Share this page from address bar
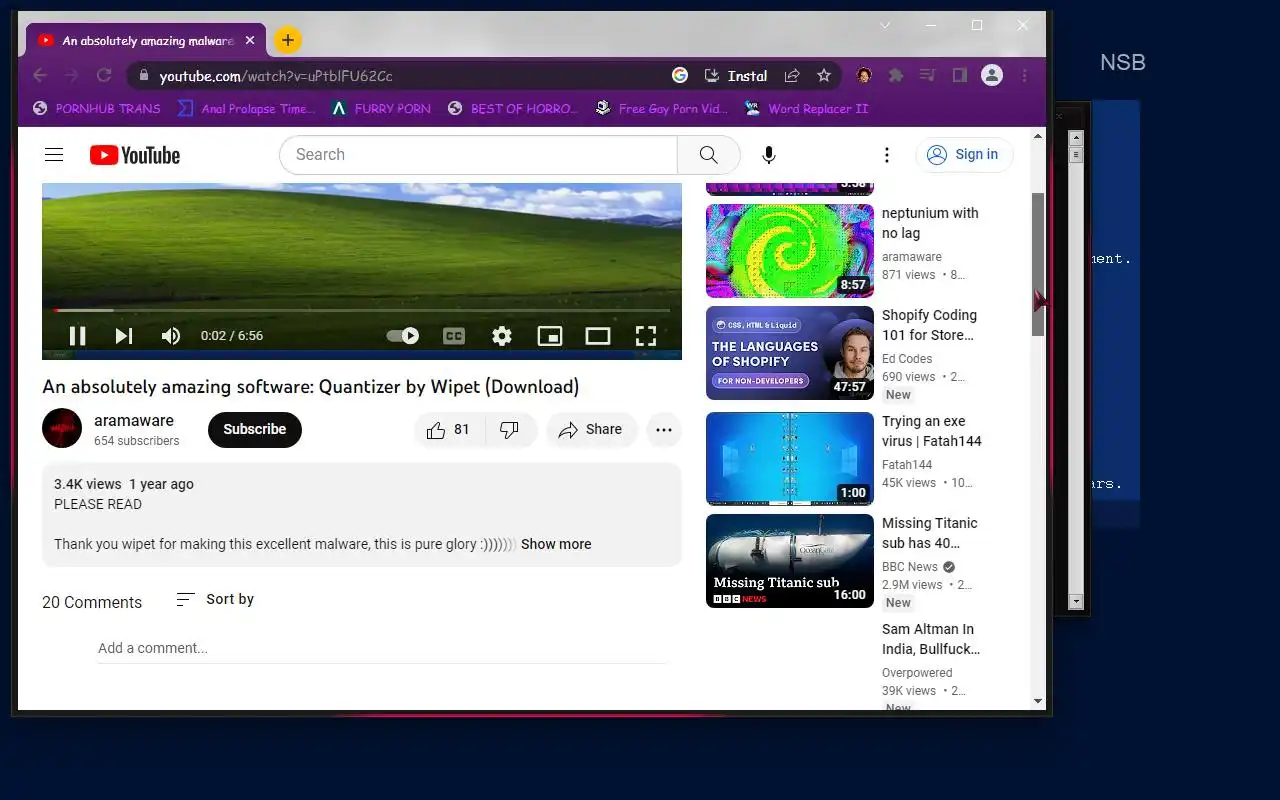The image size is (1280, 800). point(792,75)
